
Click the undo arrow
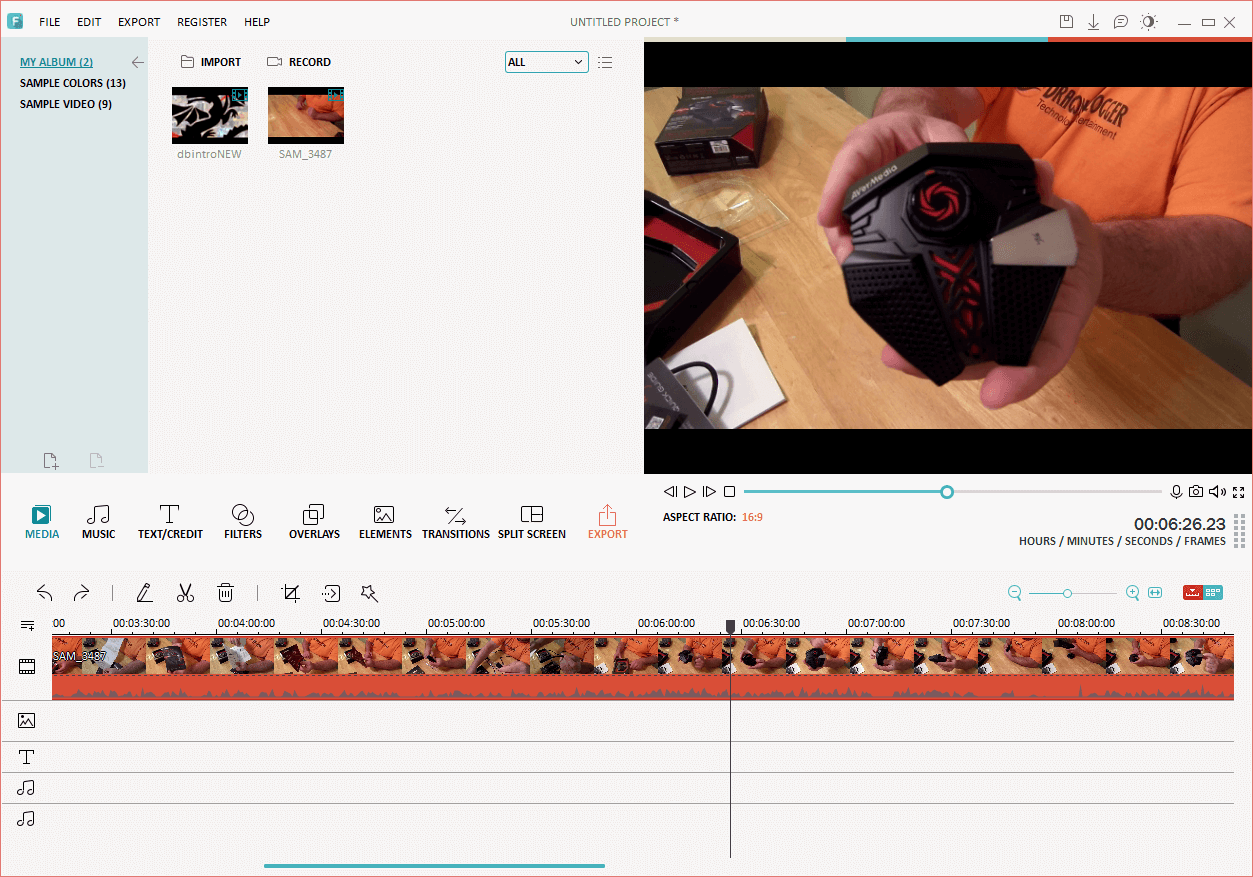tap(44, 593)
